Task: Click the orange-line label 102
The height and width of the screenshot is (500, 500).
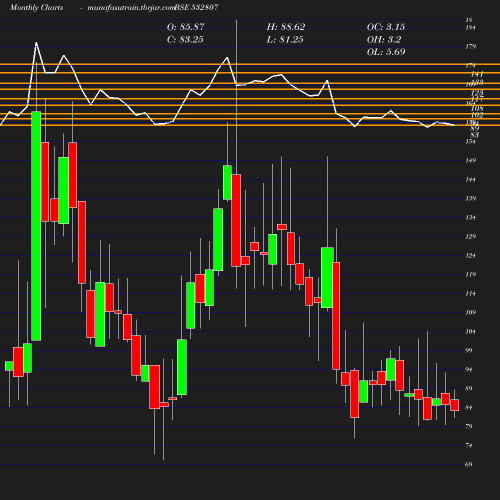Action: point(477,115)
